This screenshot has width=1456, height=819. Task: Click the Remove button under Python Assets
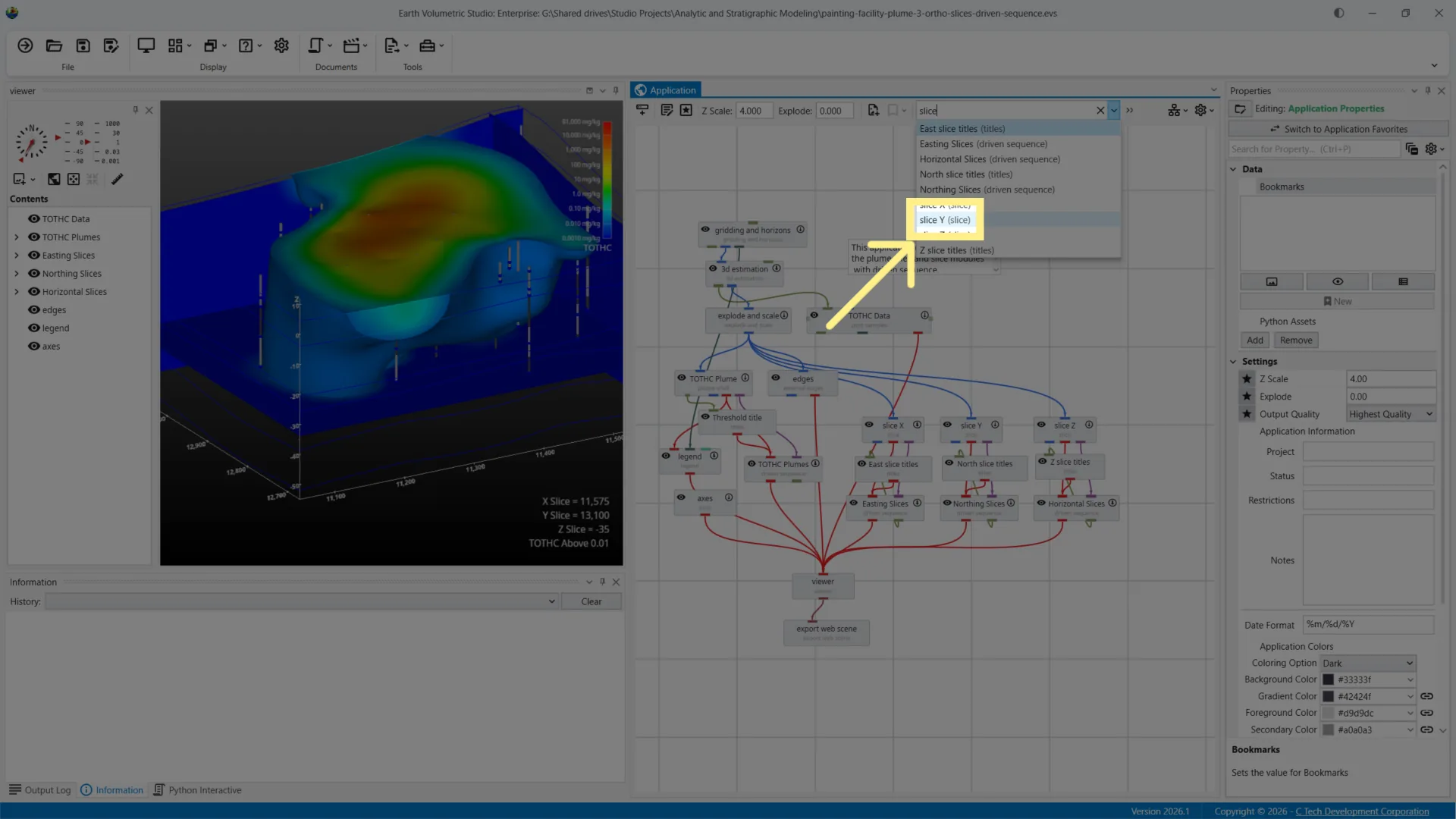(1296, 340)
